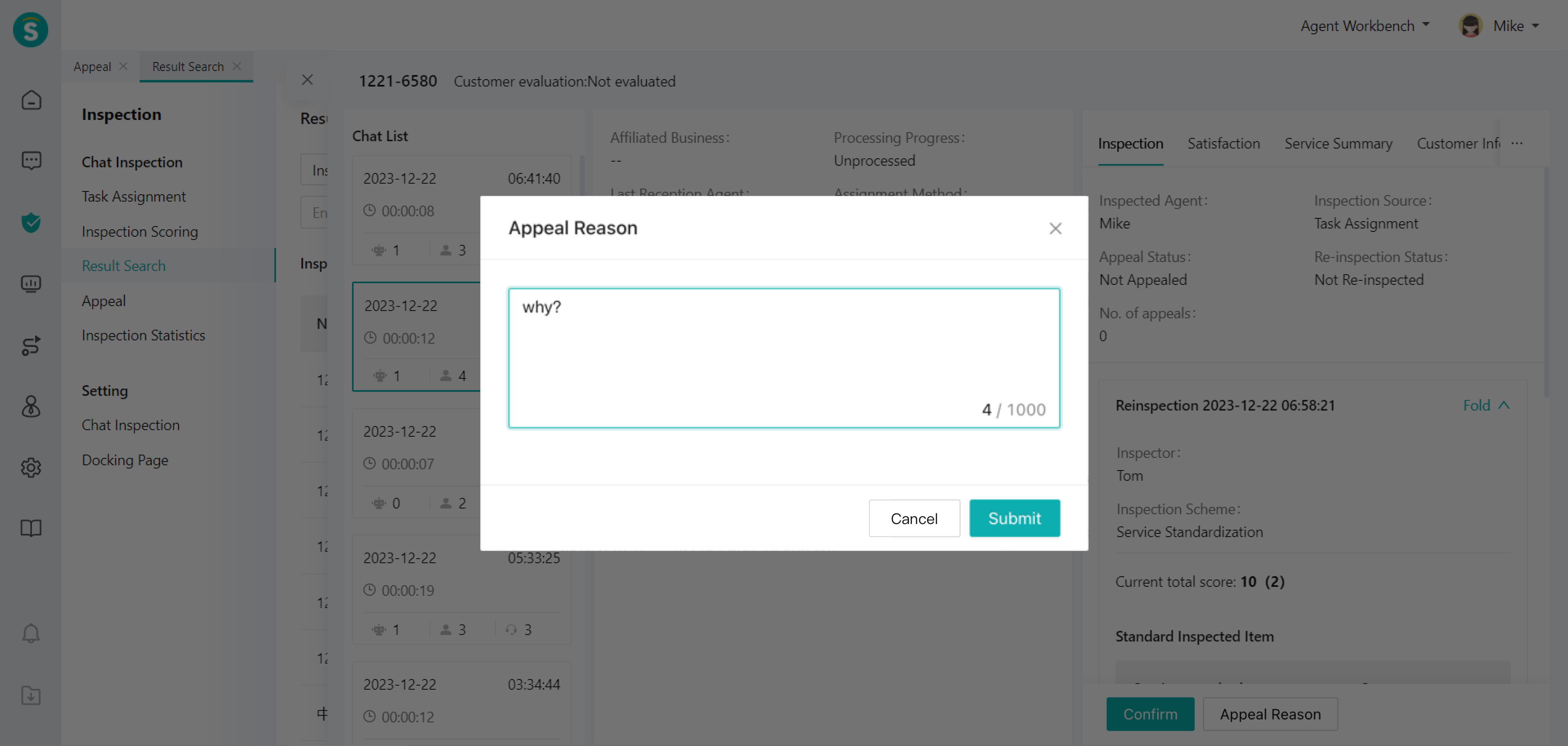1568x746 pixels.
Task: Open Chat Inspection under Setting
Action: (x=130, y=425)
